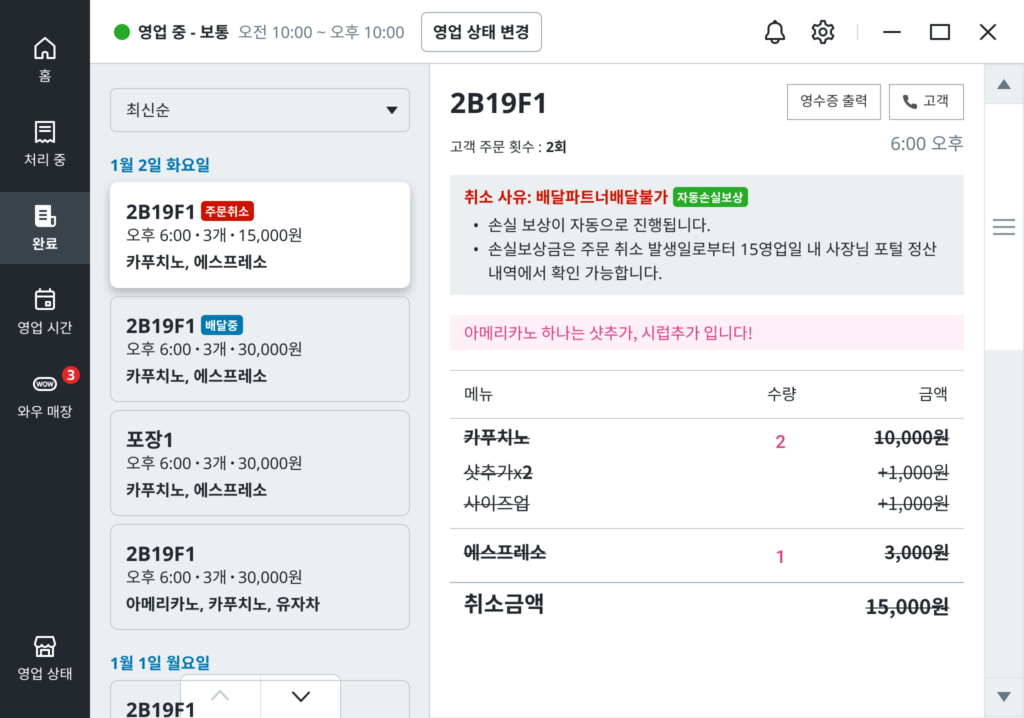
Task: Open the 처리 중 orders section
Action: [45, 143]
